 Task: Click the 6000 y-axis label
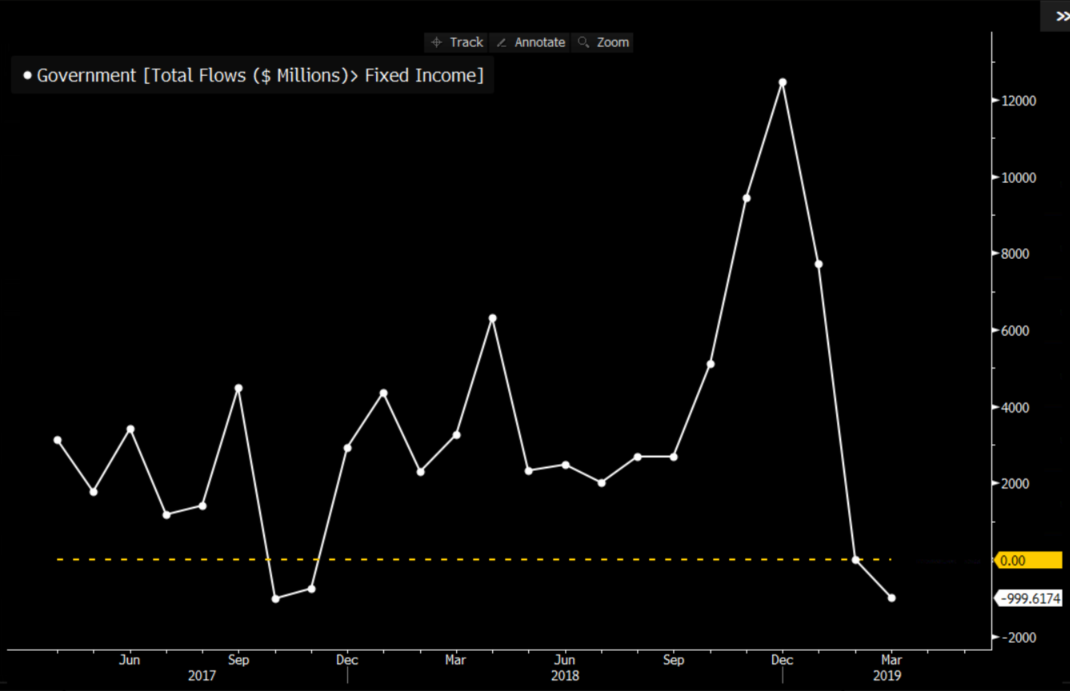[x=1017, y=331]
